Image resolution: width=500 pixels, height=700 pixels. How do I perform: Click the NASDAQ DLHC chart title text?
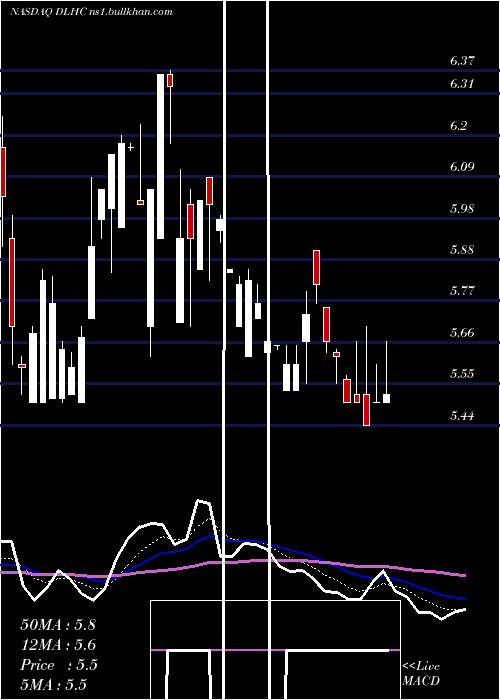click(x=91, y=12)
